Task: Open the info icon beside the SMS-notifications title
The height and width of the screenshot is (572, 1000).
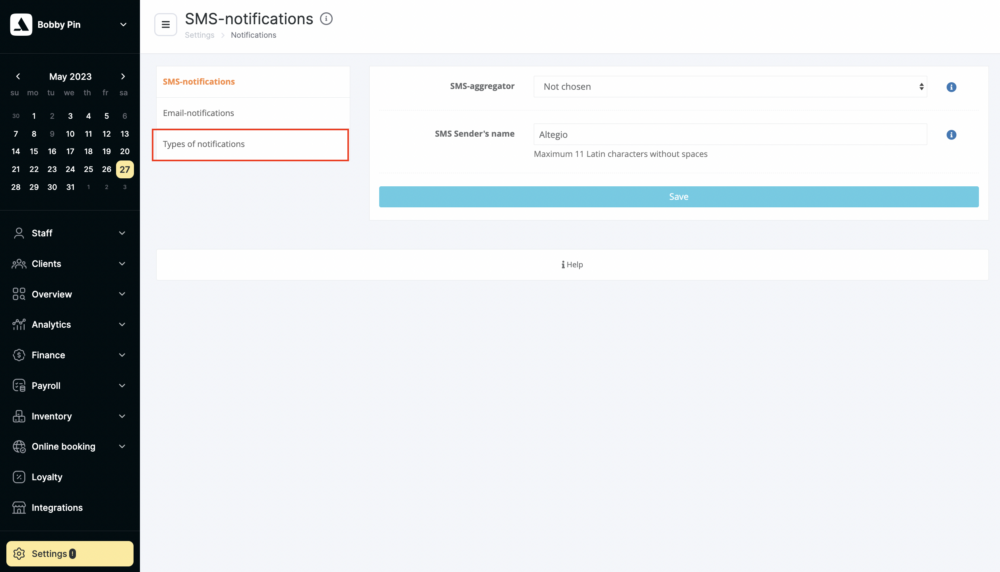Action: [327, 19]
